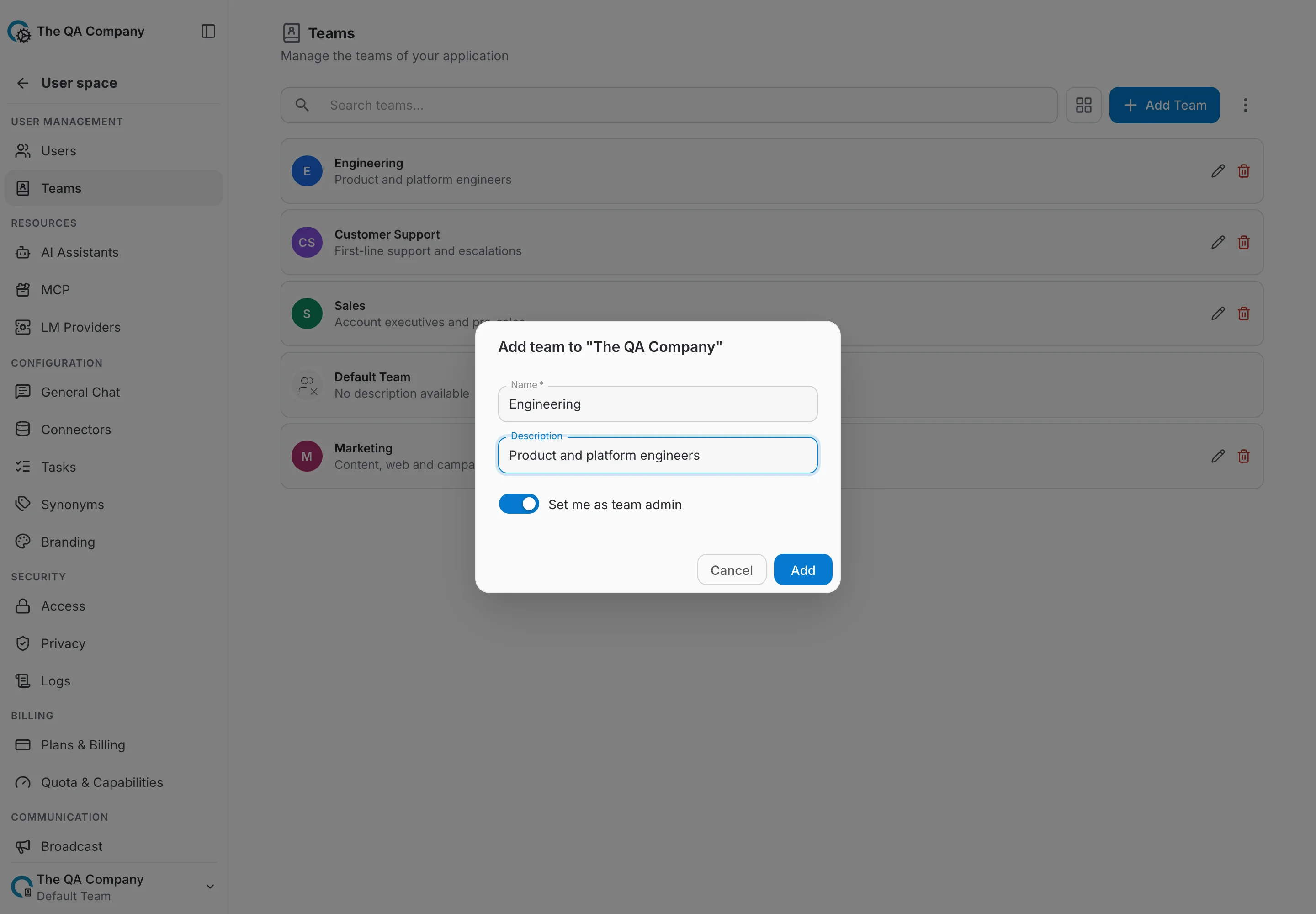The width and height of the screenshot is (1316, 914).
Task: Collapse the sidebar panel icon
Action: click(x=208, y=31)
